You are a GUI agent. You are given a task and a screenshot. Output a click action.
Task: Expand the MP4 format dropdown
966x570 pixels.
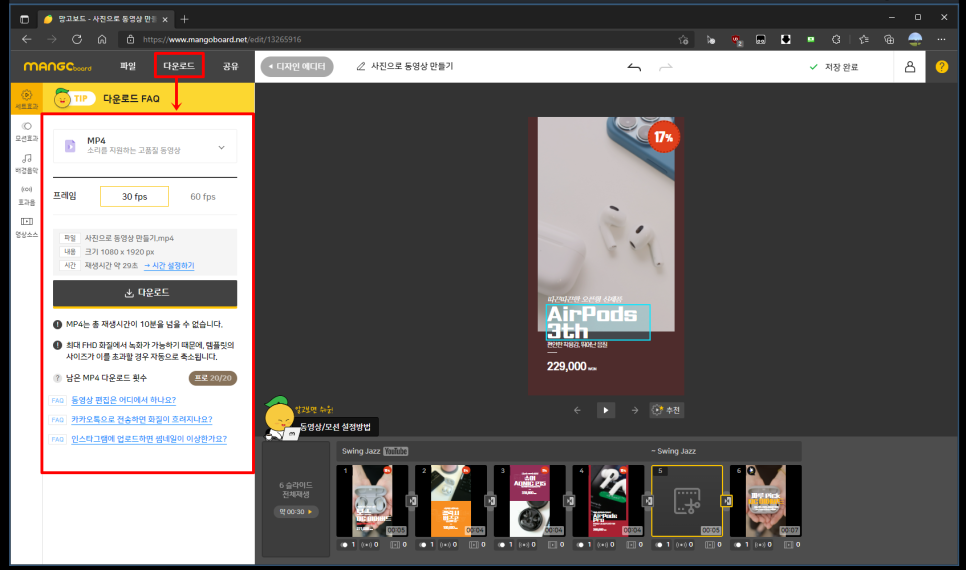(145, 146)
